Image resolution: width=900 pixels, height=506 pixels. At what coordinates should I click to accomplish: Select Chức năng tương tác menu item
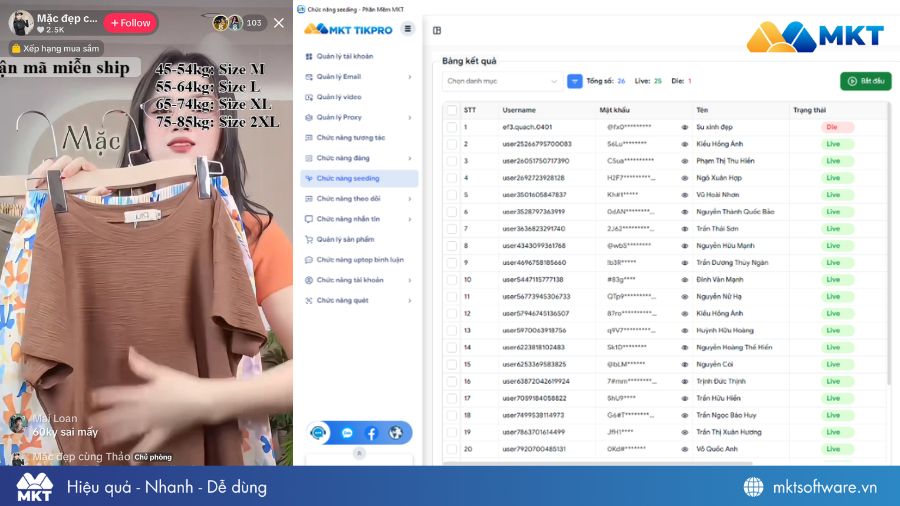359,138
